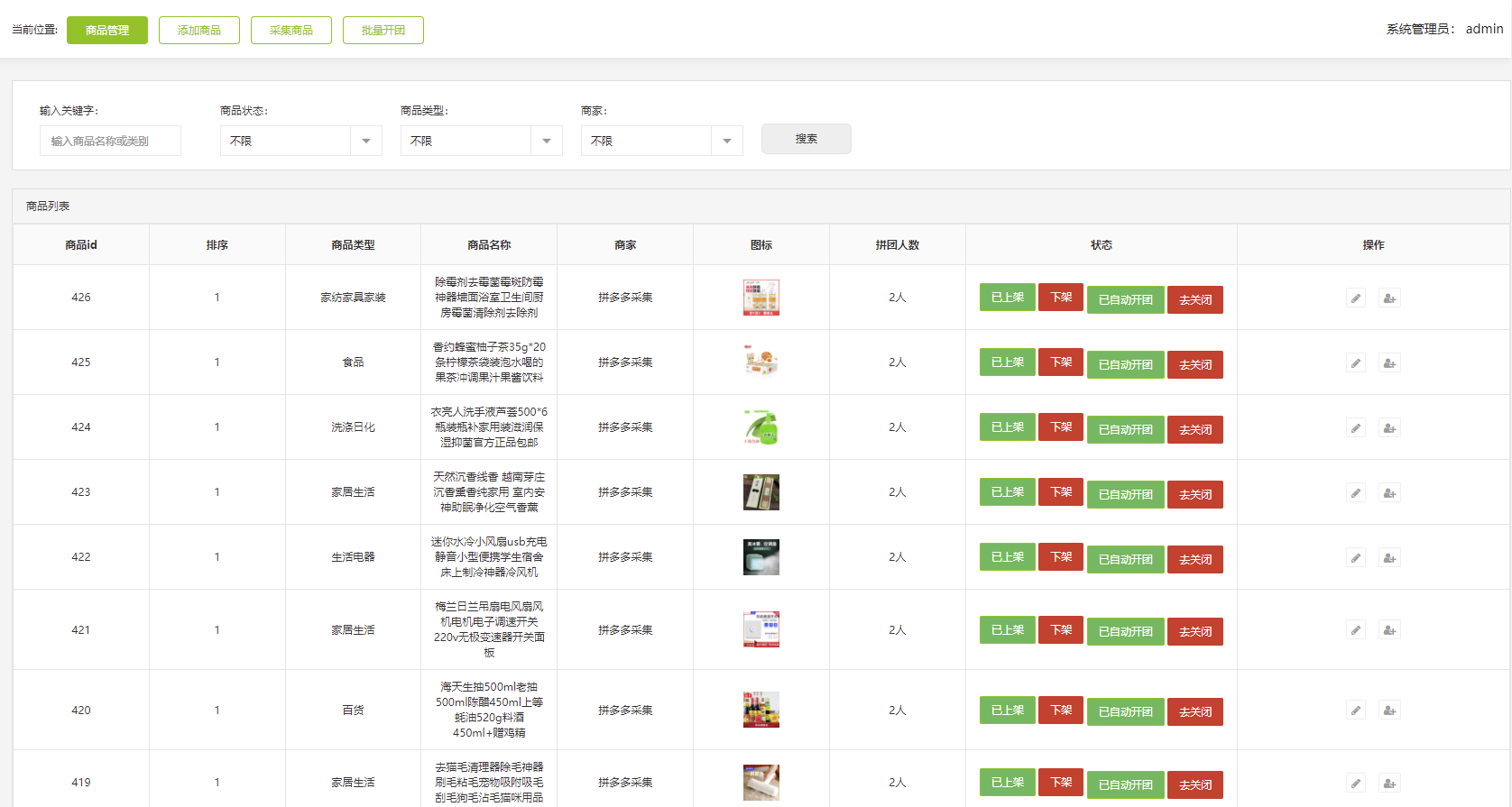The image size is (1512, 807).
Task: Click the add-user icon for product 425
Action: coord(1389,363)
